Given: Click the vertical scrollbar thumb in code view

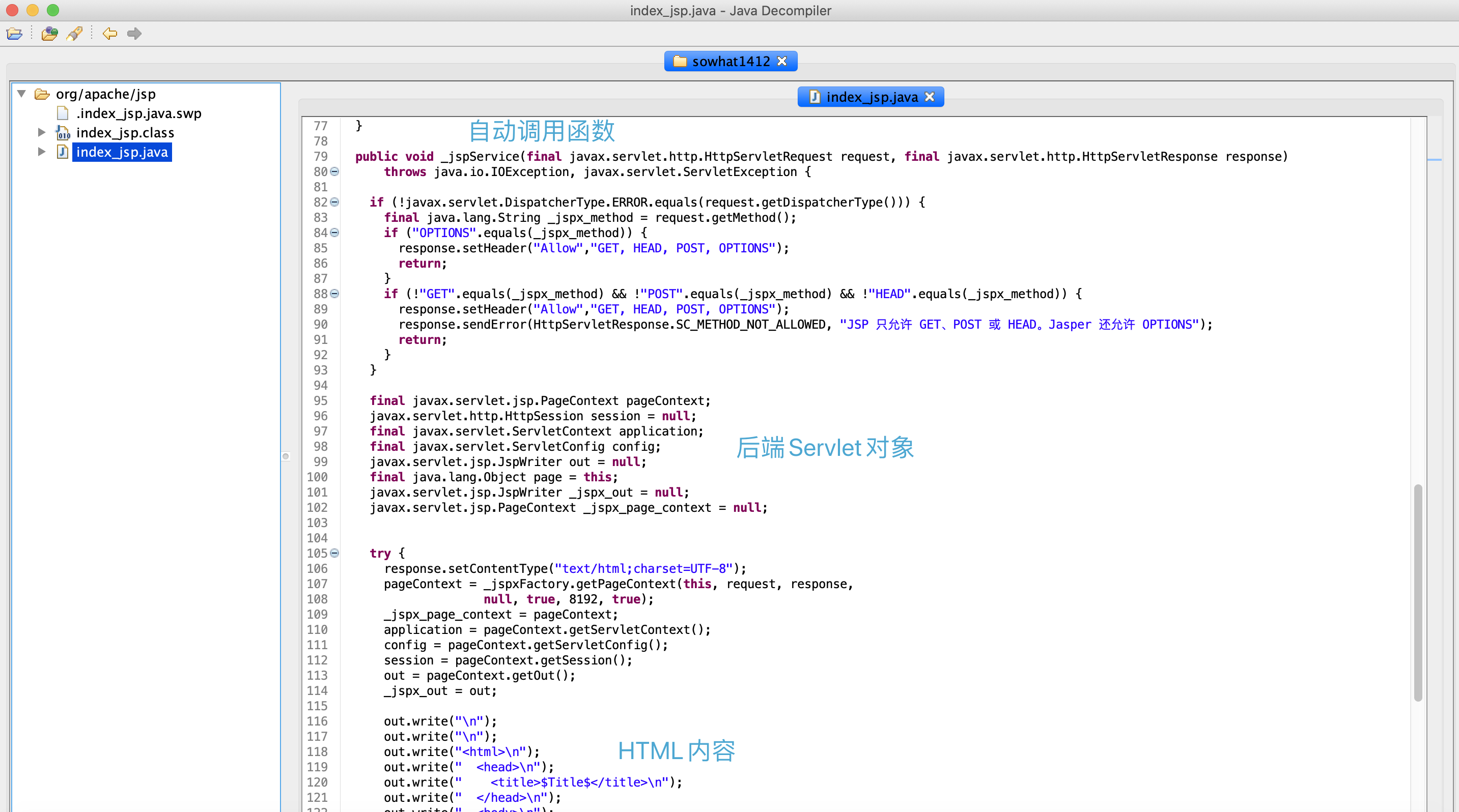Looking at the screenshot, I should click(x=1418, y=592).
